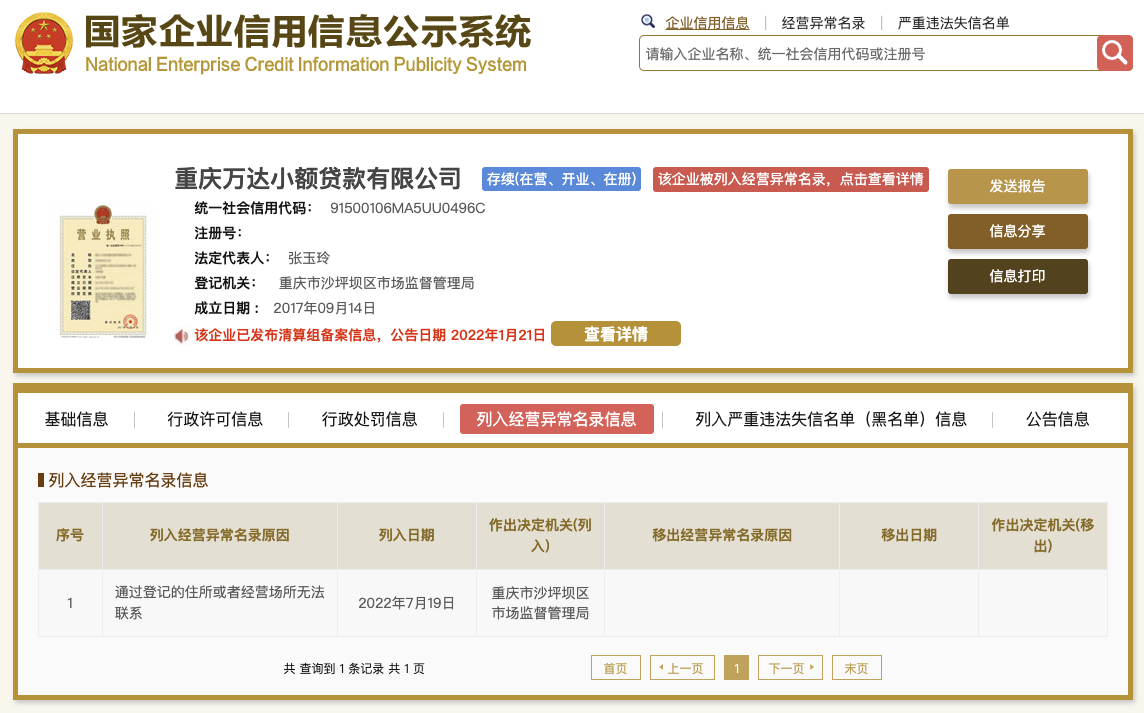Screen dimensions: 1144x713
Task: Click the table cell 2022年7月19日
Action: [x=406, y=603]
